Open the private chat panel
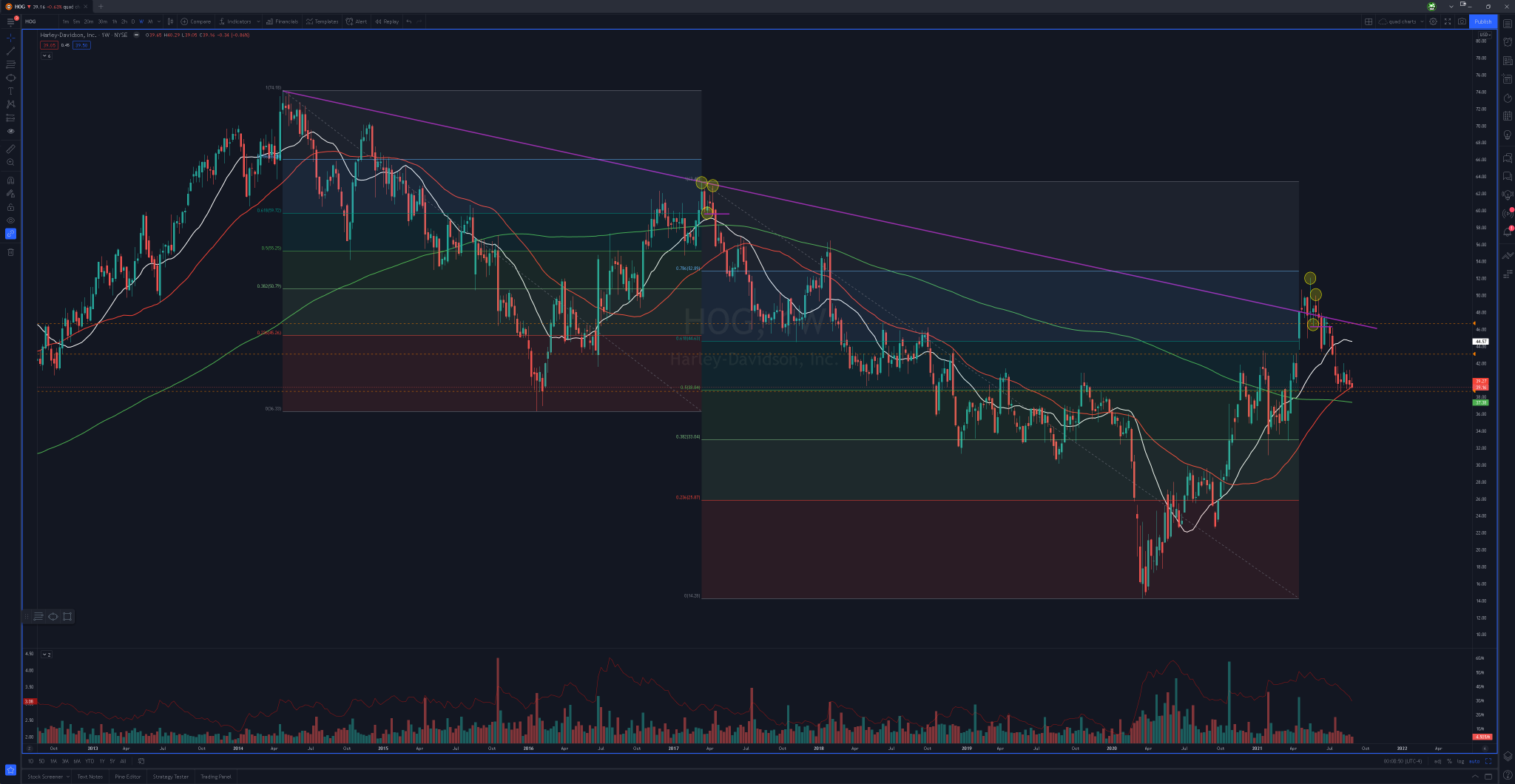The width and height of the screenshot is (1515, 784). click(1508, 176)
